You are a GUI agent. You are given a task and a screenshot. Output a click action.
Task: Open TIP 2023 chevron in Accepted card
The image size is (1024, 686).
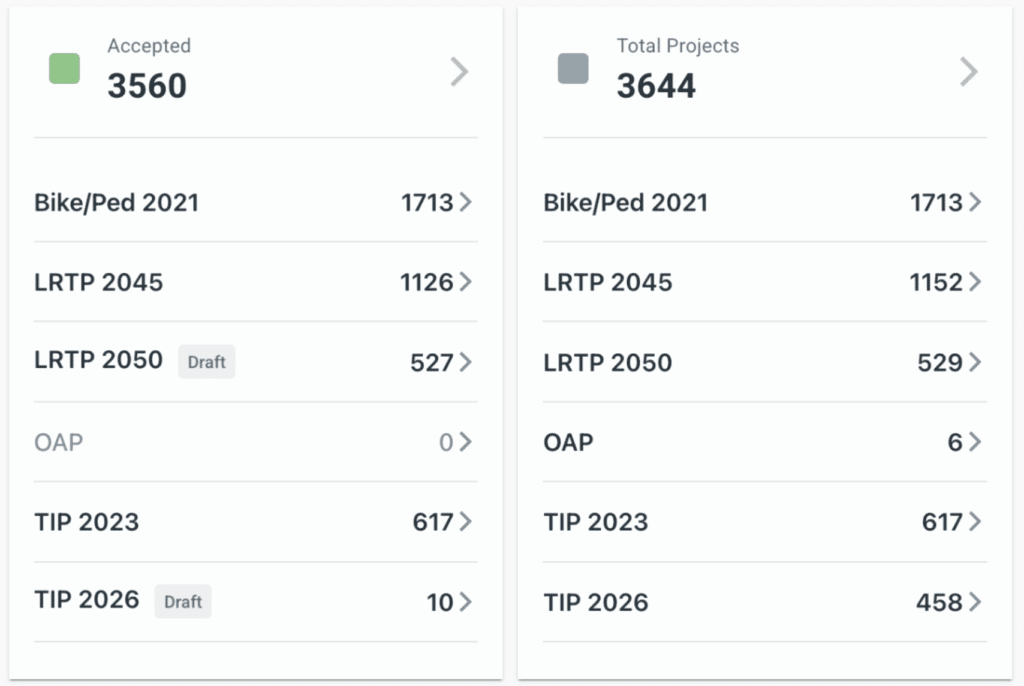pos(465,522)
